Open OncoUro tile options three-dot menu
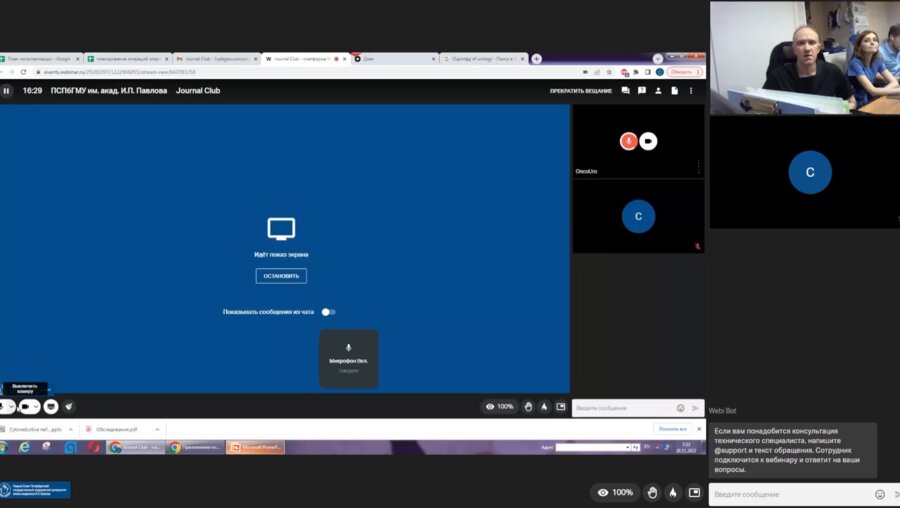 pyautogui.click(x=698, y=167)
